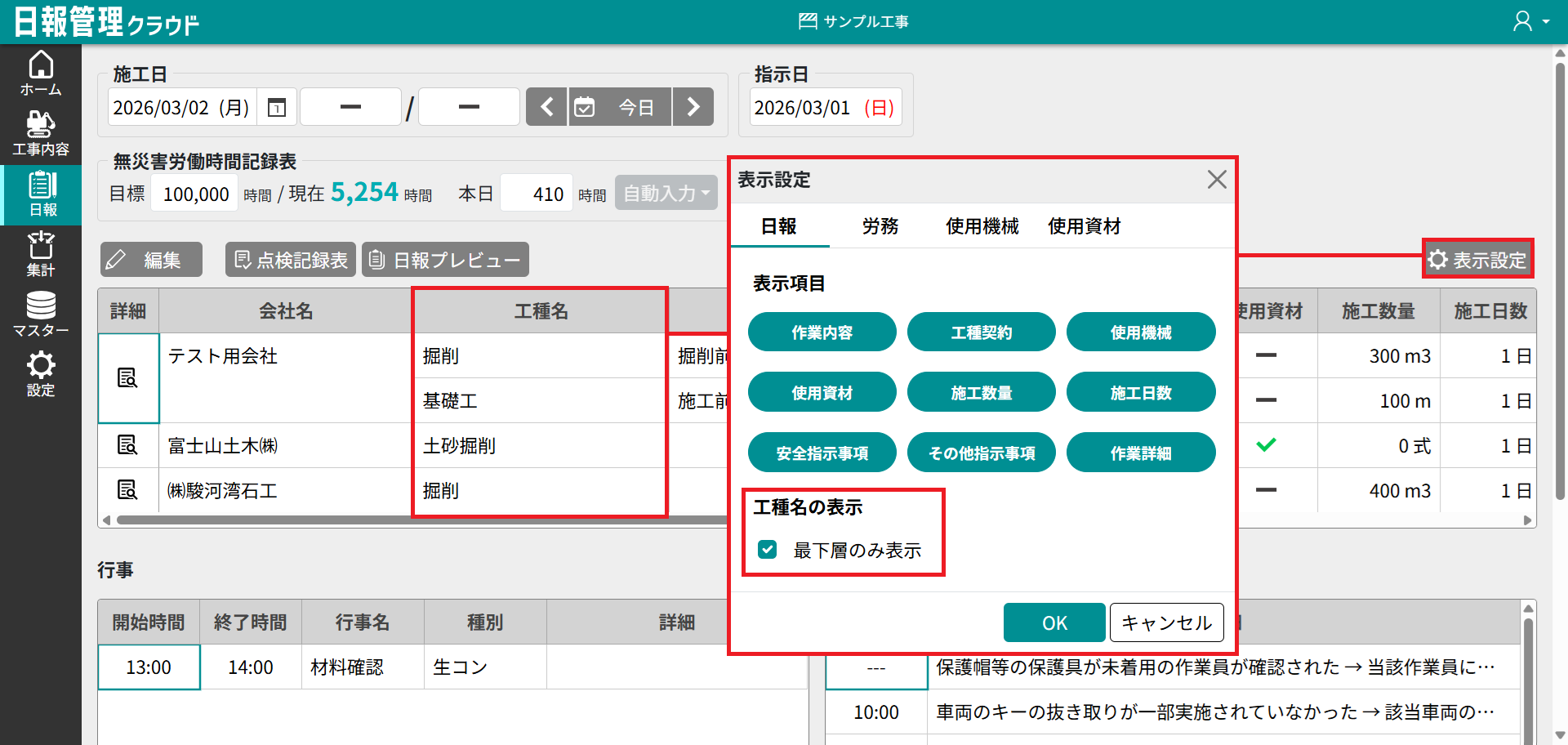The width and height of the screenshot is (1568, 745).
Task: Go to 集計 in the sidebar
Action: 41,253
